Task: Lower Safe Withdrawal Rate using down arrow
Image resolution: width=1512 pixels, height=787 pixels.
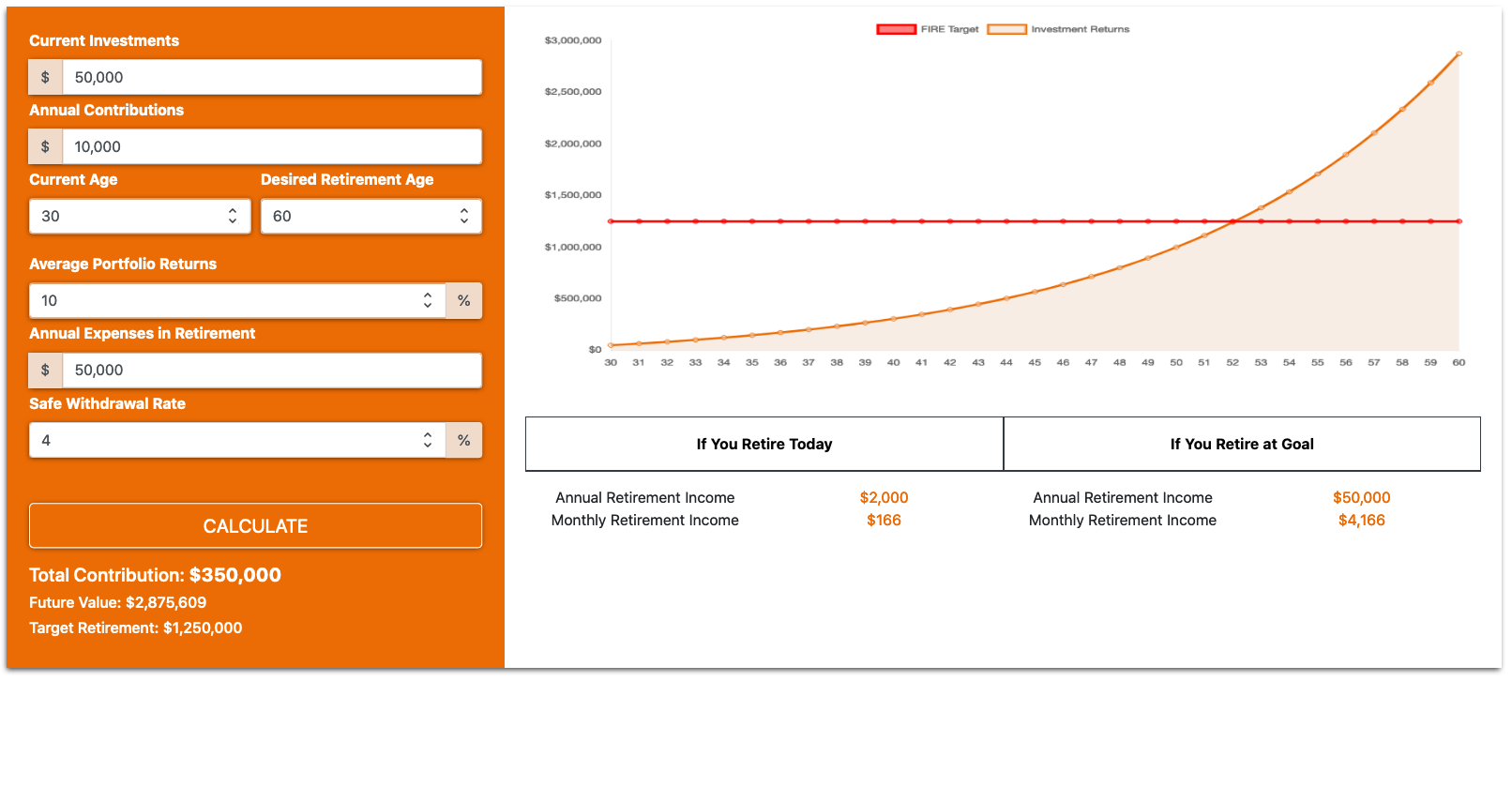Action: point(428,446)
